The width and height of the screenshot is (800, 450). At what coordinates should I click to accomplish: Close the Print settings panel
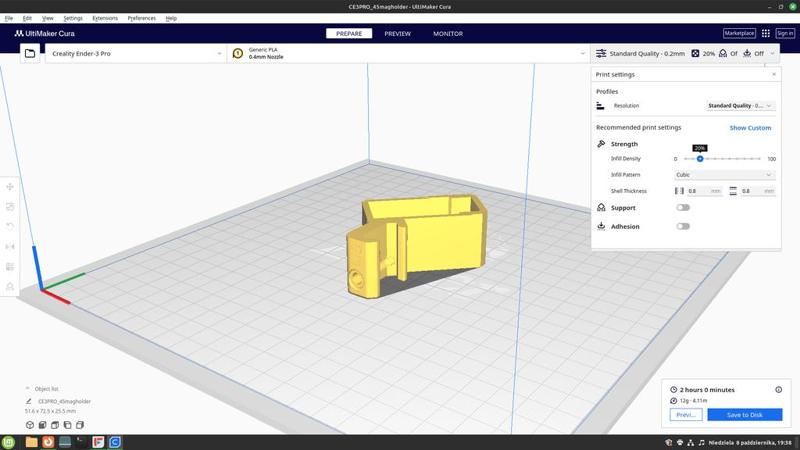click(774, 74)
